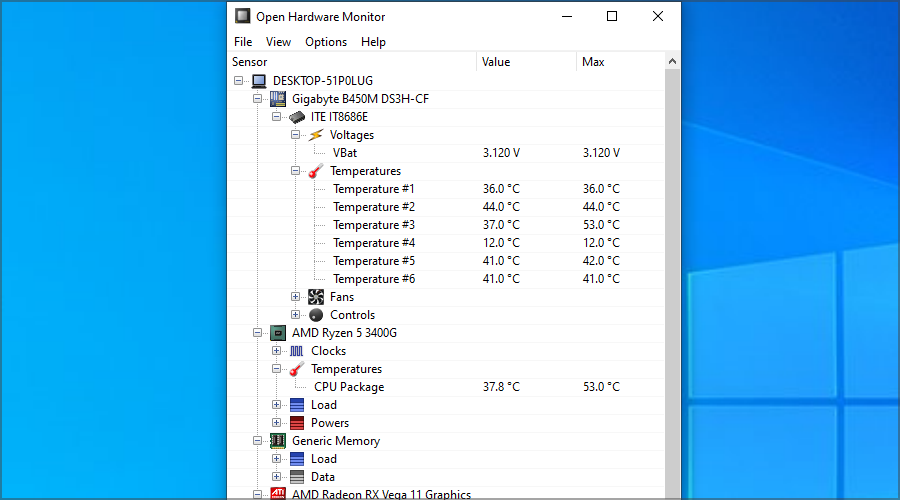Select the Temperature #3 row
Screen dimensions: 900x500
(x=446, y=225)
